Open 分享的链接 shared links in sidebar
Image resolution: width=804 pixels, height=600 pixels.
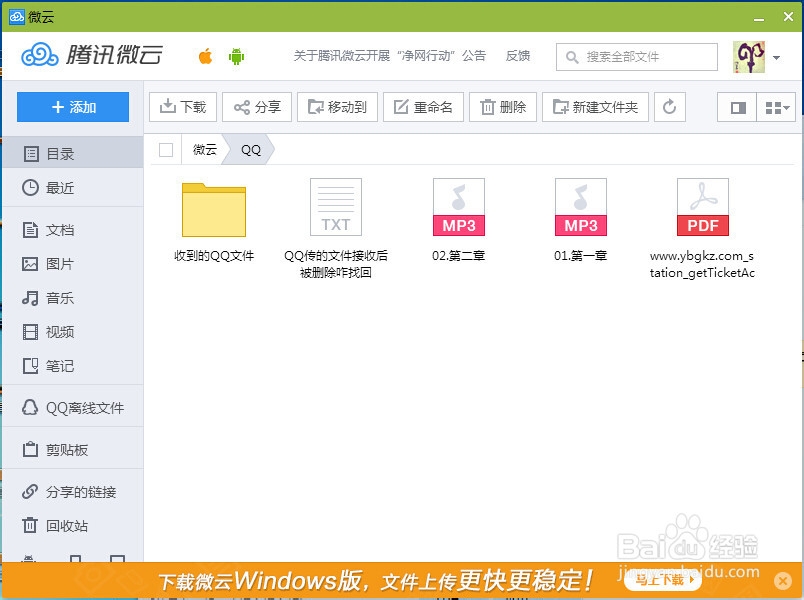point(73,492)
